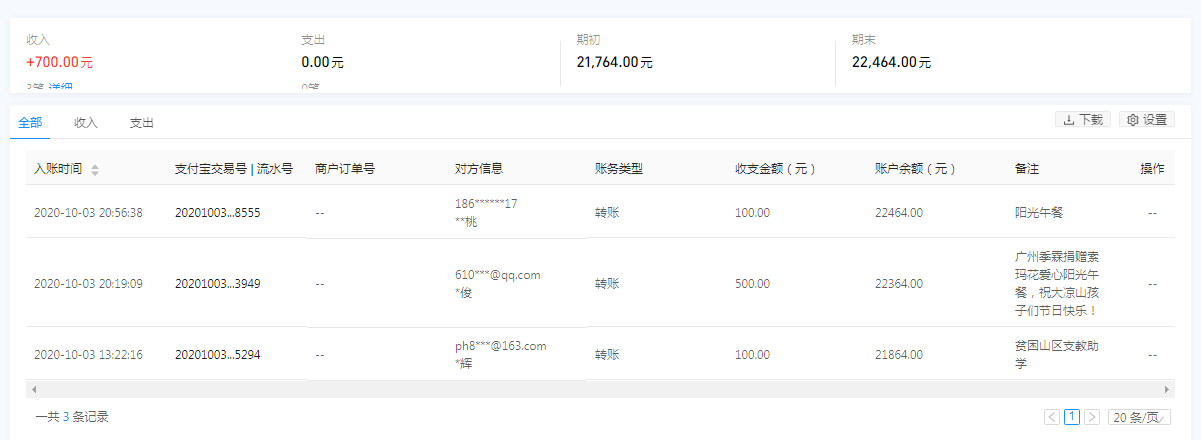Sort by 入账时间 using the sort arrows
Image resolution: width=1201 pixels, height=440 pixels.
coord(95,170)
